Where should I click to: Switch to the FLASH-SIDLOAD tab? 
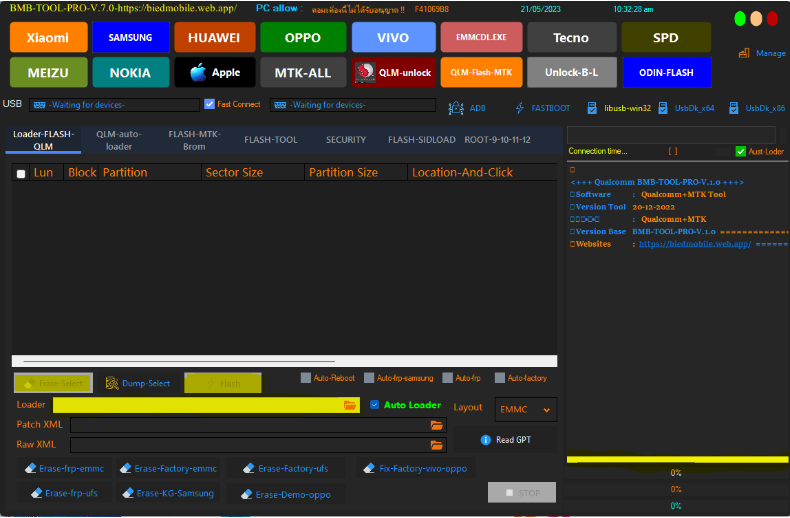(422, 140)
